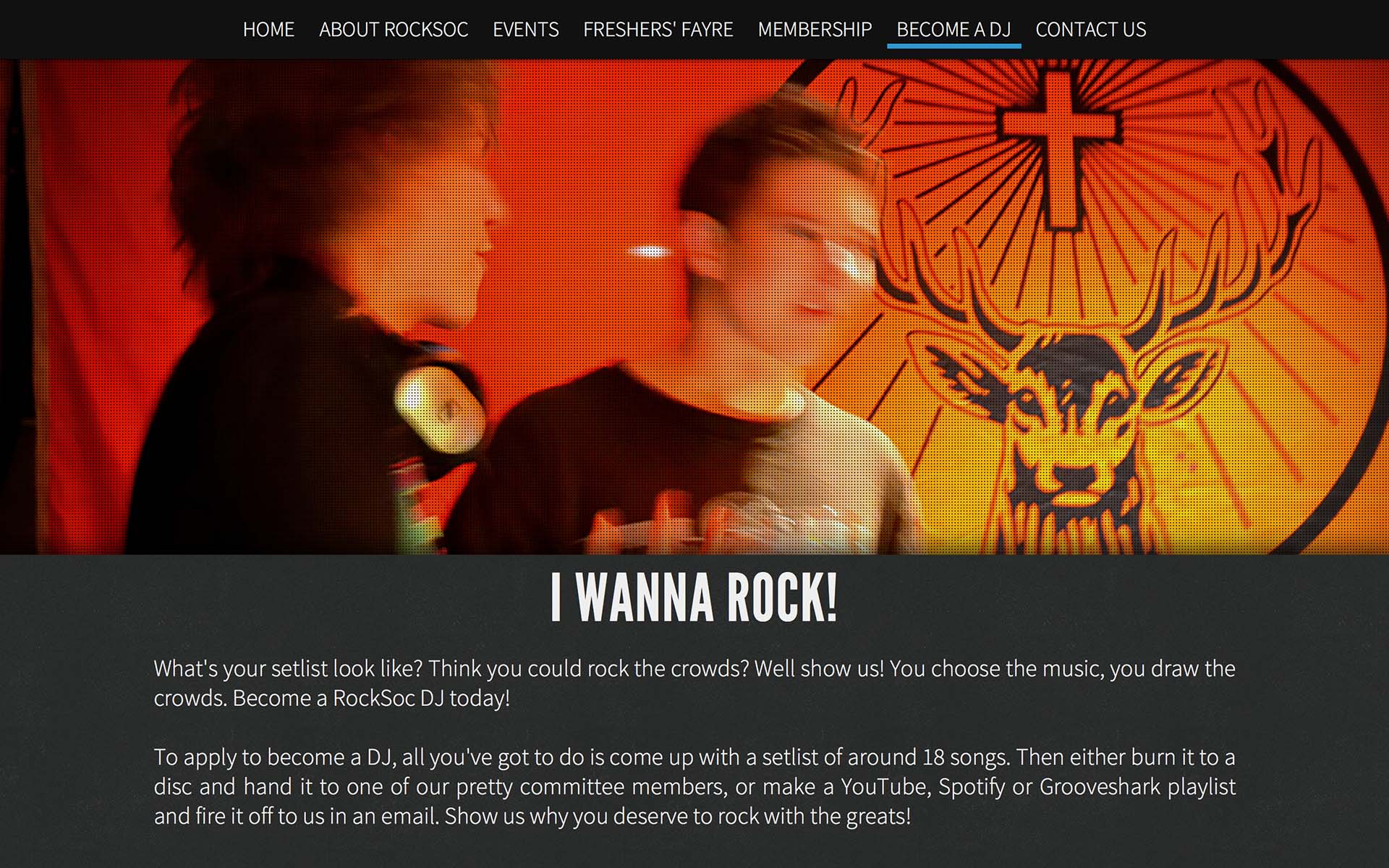Click the I WANNA ROCK! heading
This screenshot has width=1389, height=868.
(x=694, y=598)
